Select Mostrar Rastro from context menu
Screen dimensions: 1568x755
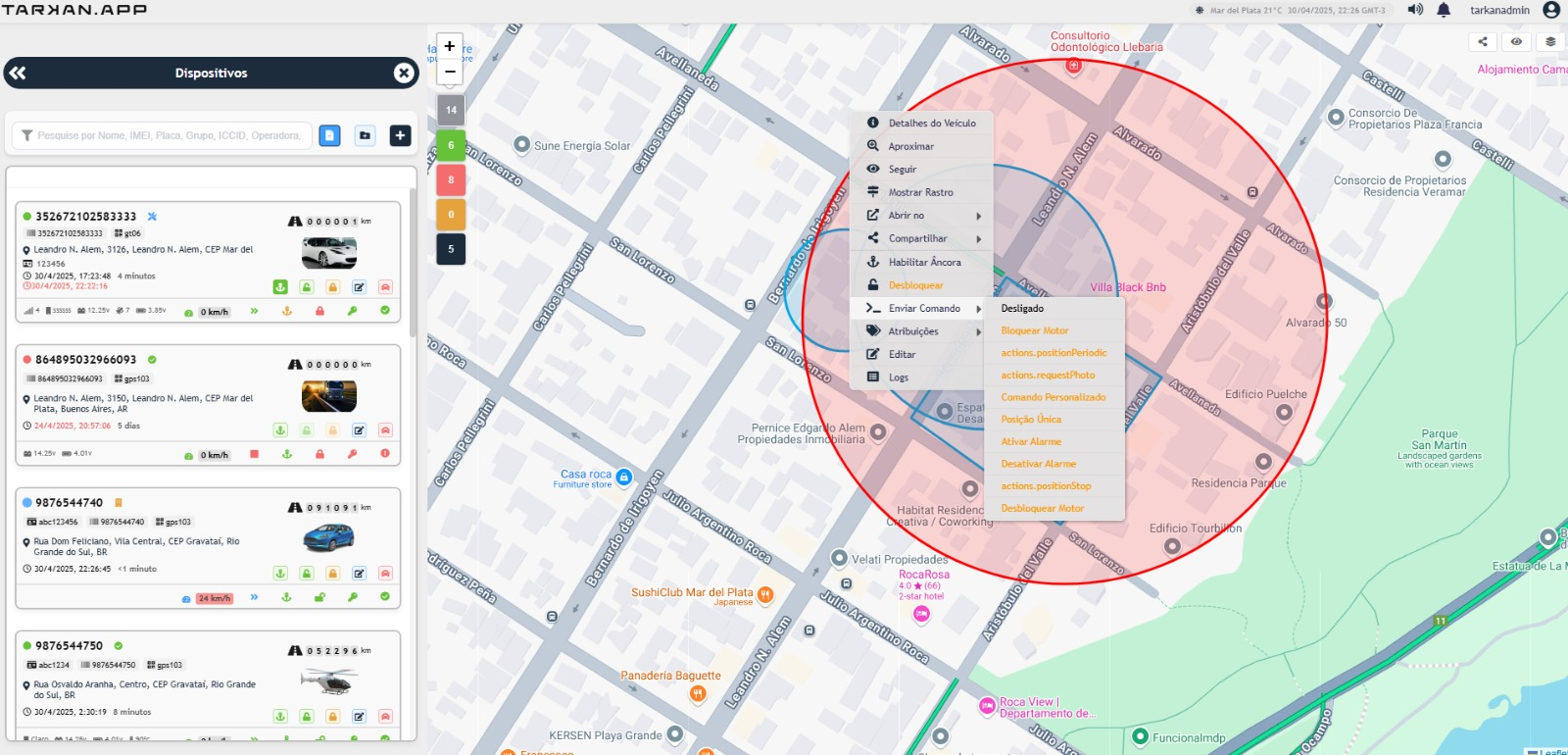click(x=921, y=192)
